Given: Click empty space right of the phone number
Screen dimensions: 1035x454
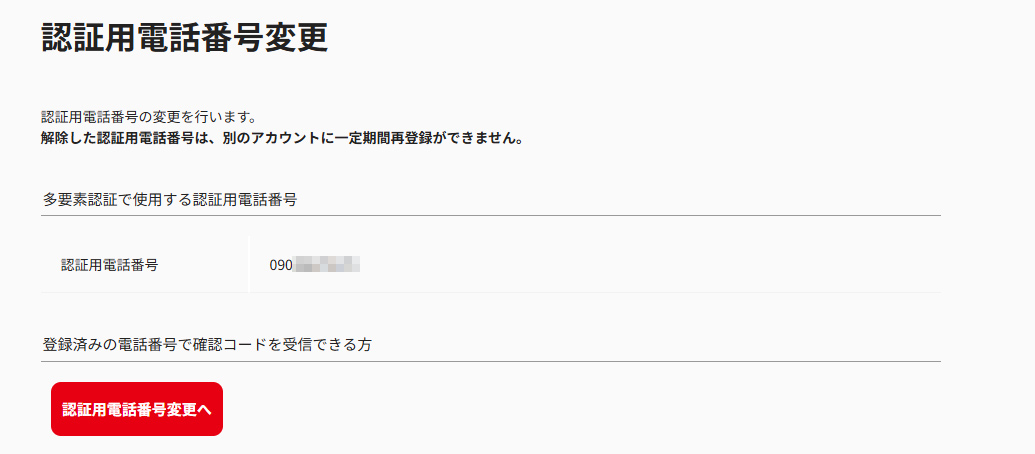Looking at the screenshot, I should [650, 265].
